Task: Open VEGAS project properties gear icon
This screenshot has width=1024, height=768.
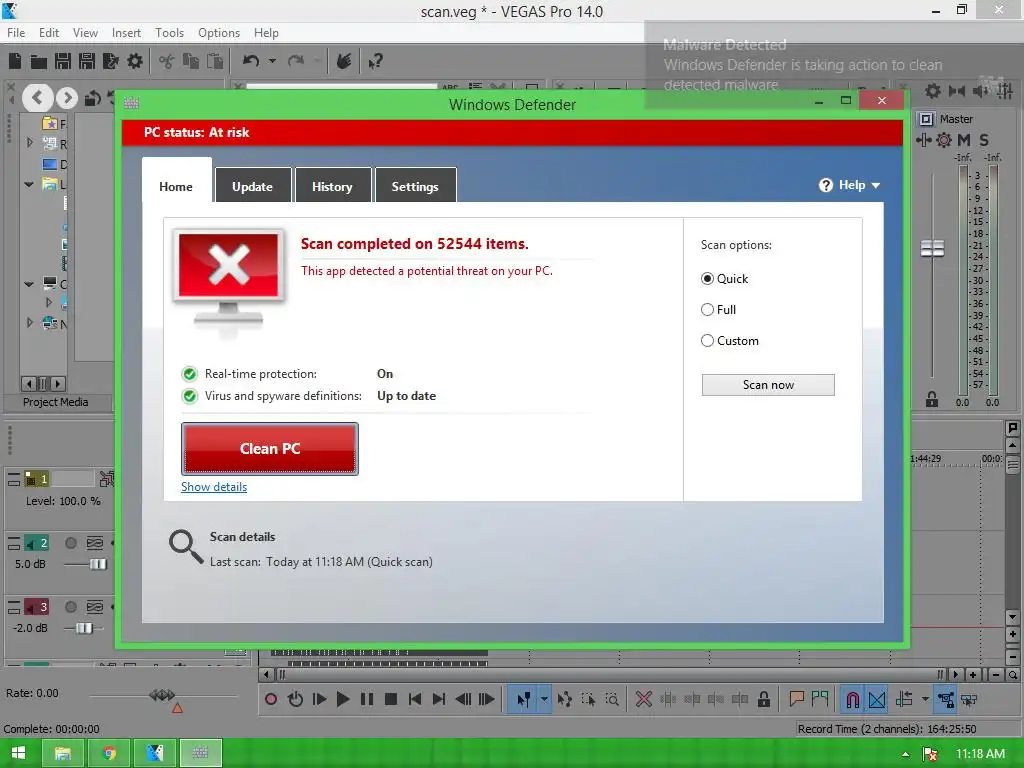Action: click(x=135, y=61)
